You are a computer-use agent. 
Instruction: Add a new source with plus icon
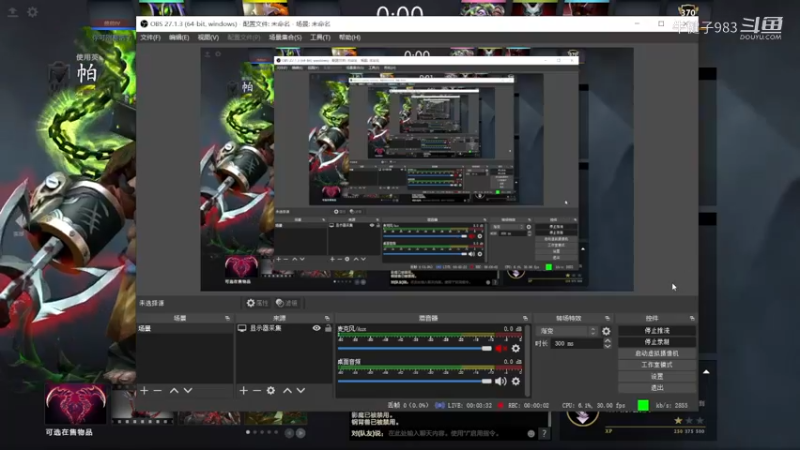243,390
